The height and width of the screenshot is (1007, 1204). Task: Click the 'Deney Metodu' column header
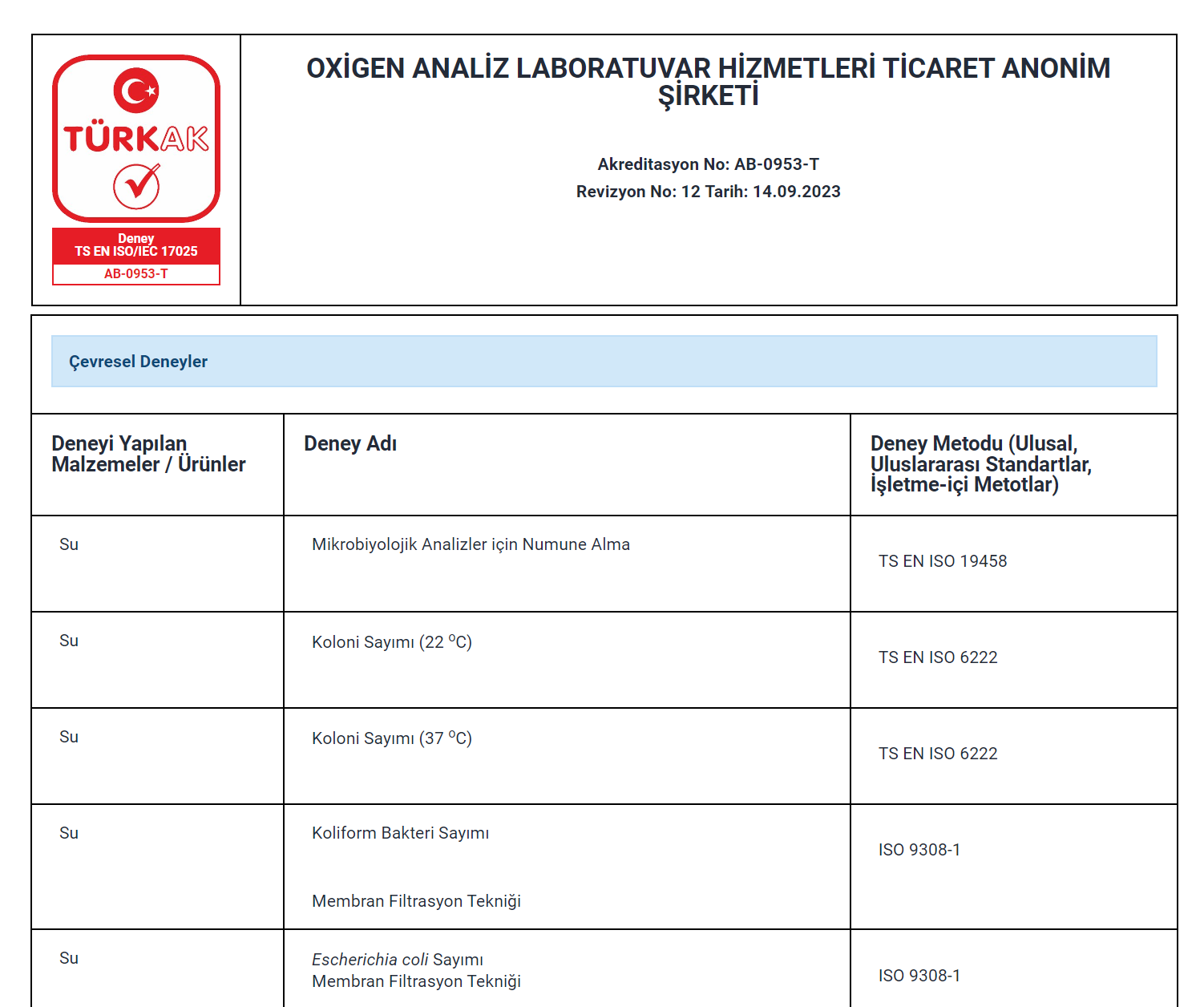(x=981, y=464)
